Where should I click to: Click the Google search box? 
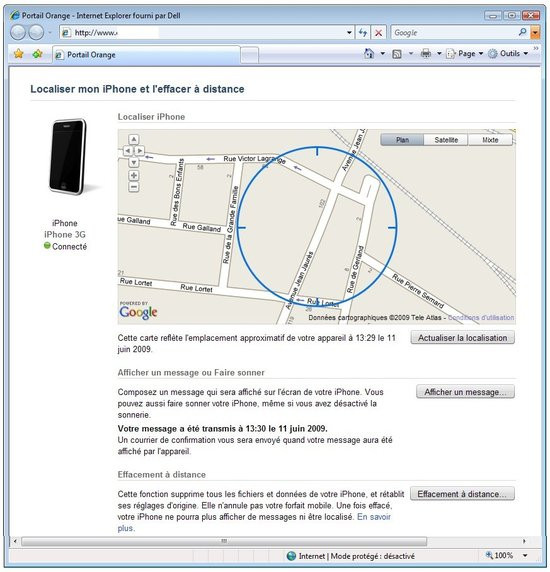pyautogui.click(x=454, y=32)
